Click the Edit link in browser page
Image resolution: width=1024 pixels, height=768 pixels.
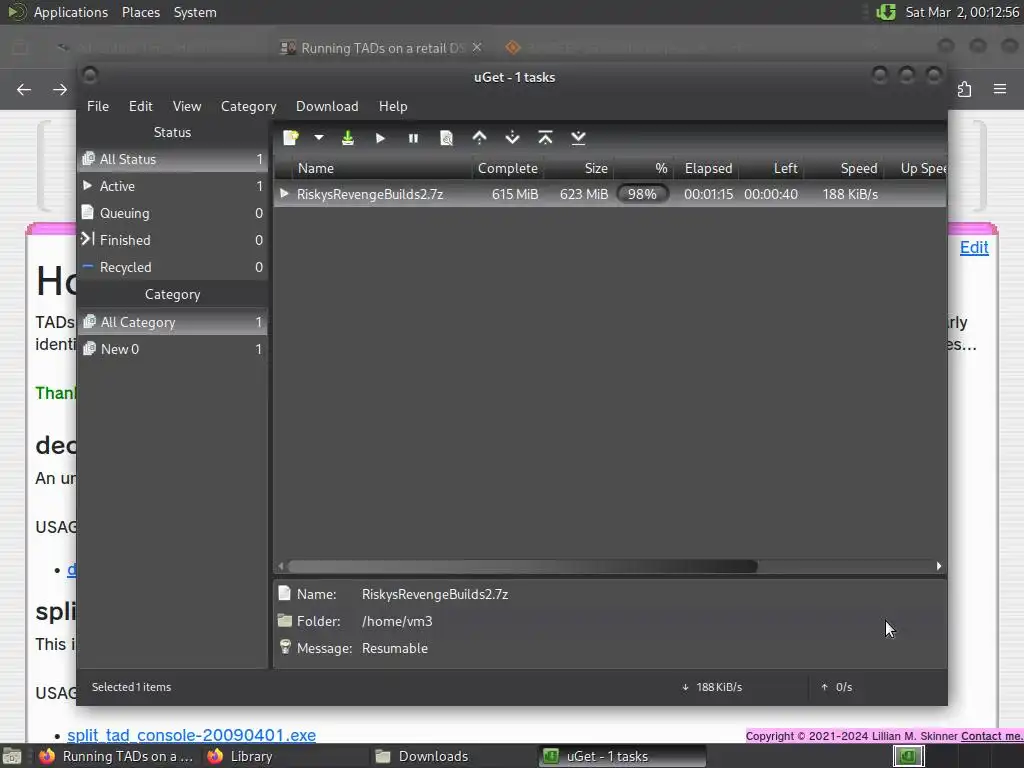[x=974, y=248]
